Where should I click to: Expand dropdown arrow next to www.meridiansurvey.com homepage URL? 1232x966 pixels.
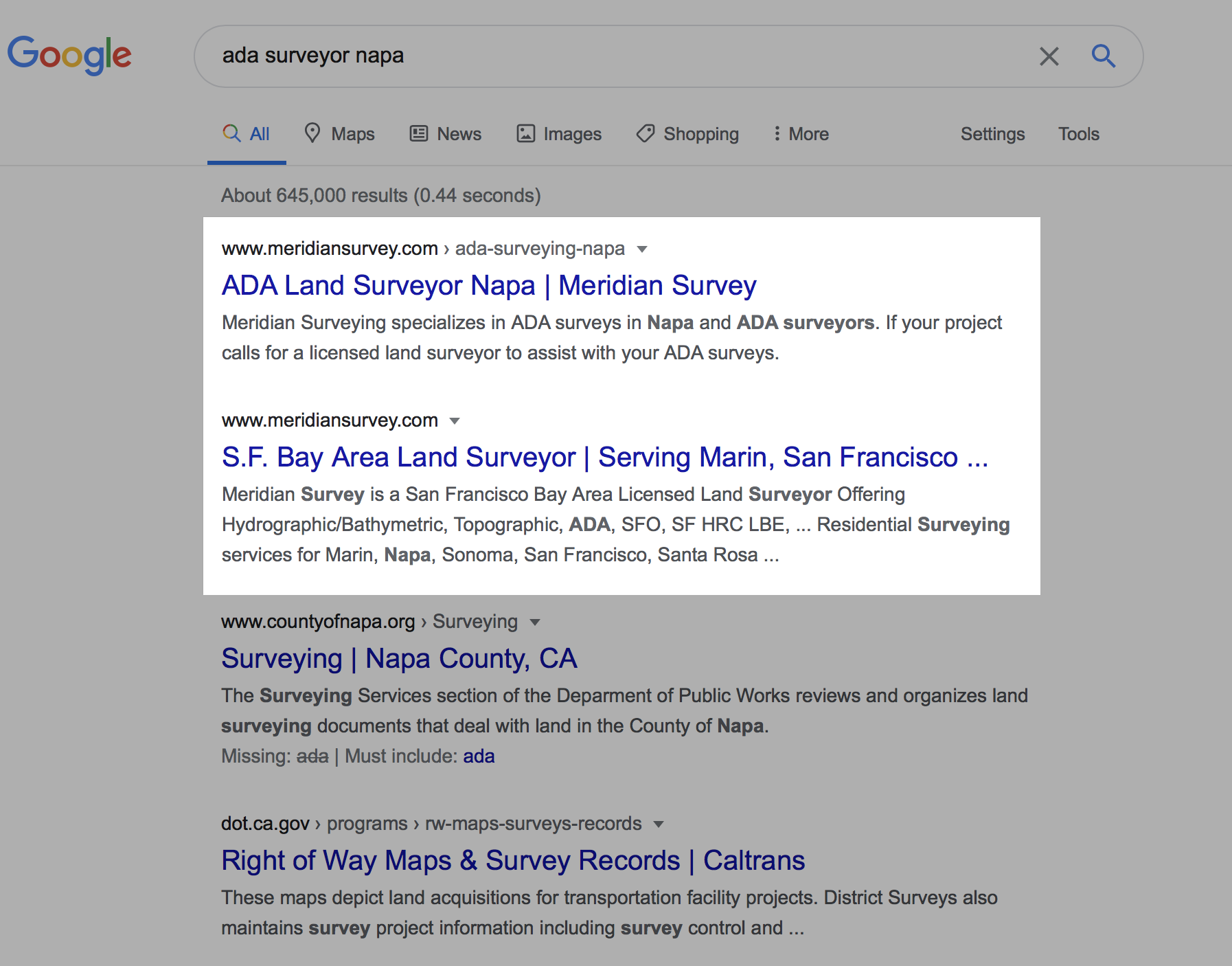(x=454, y=420)
